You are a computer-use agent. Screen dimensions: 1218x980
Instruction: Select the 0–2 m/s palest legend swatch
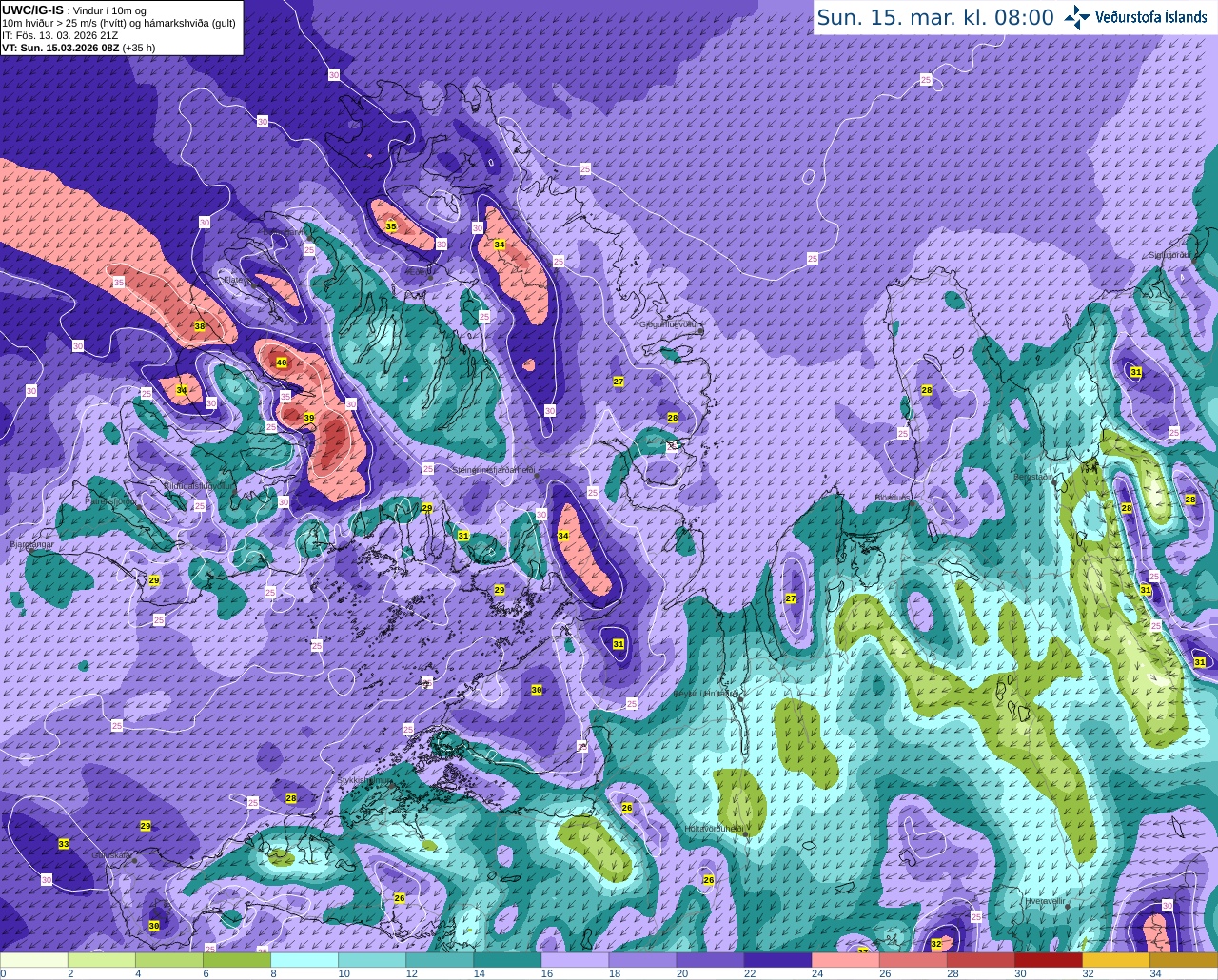34,960
